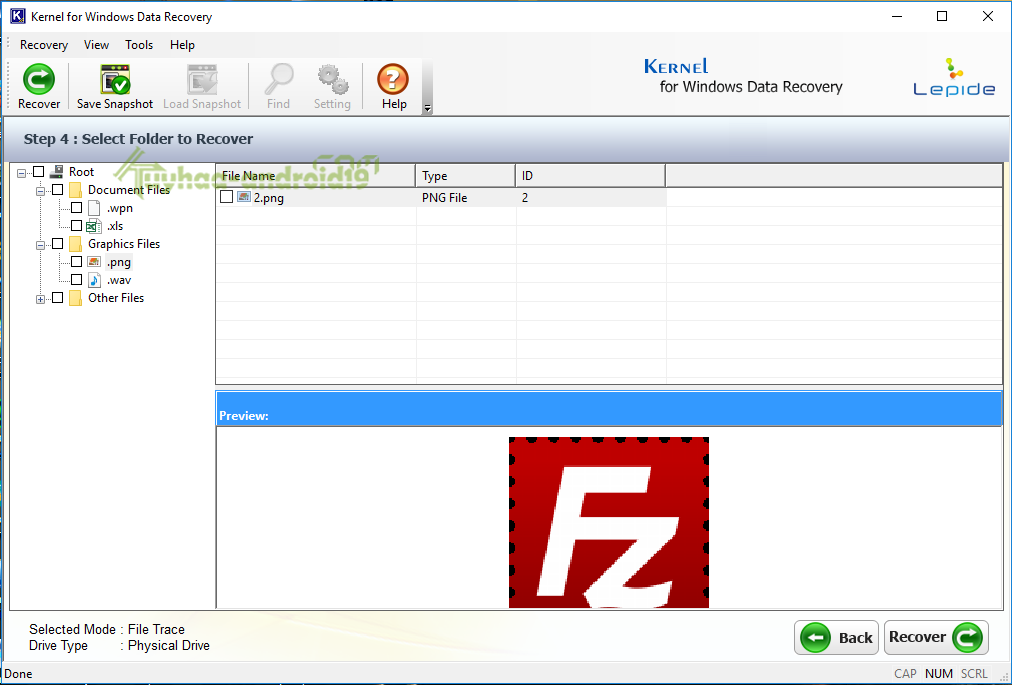Screen dimensions: 1012x685
Task: Tick the Root checkbox
Action: [x=38, y=172]
